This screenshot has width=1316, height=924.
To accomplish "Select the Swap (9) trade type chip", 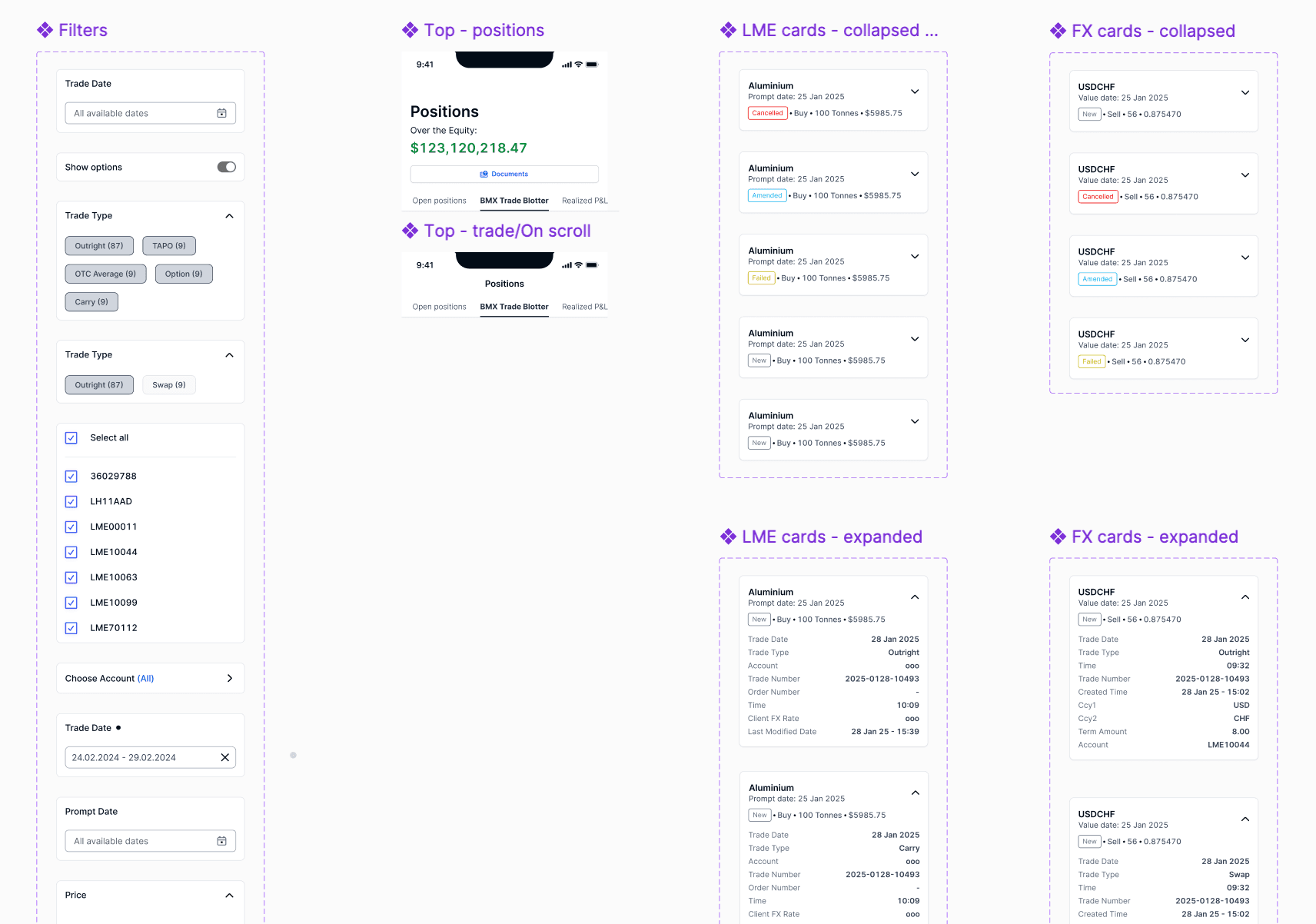I will (x=169, y=385).
